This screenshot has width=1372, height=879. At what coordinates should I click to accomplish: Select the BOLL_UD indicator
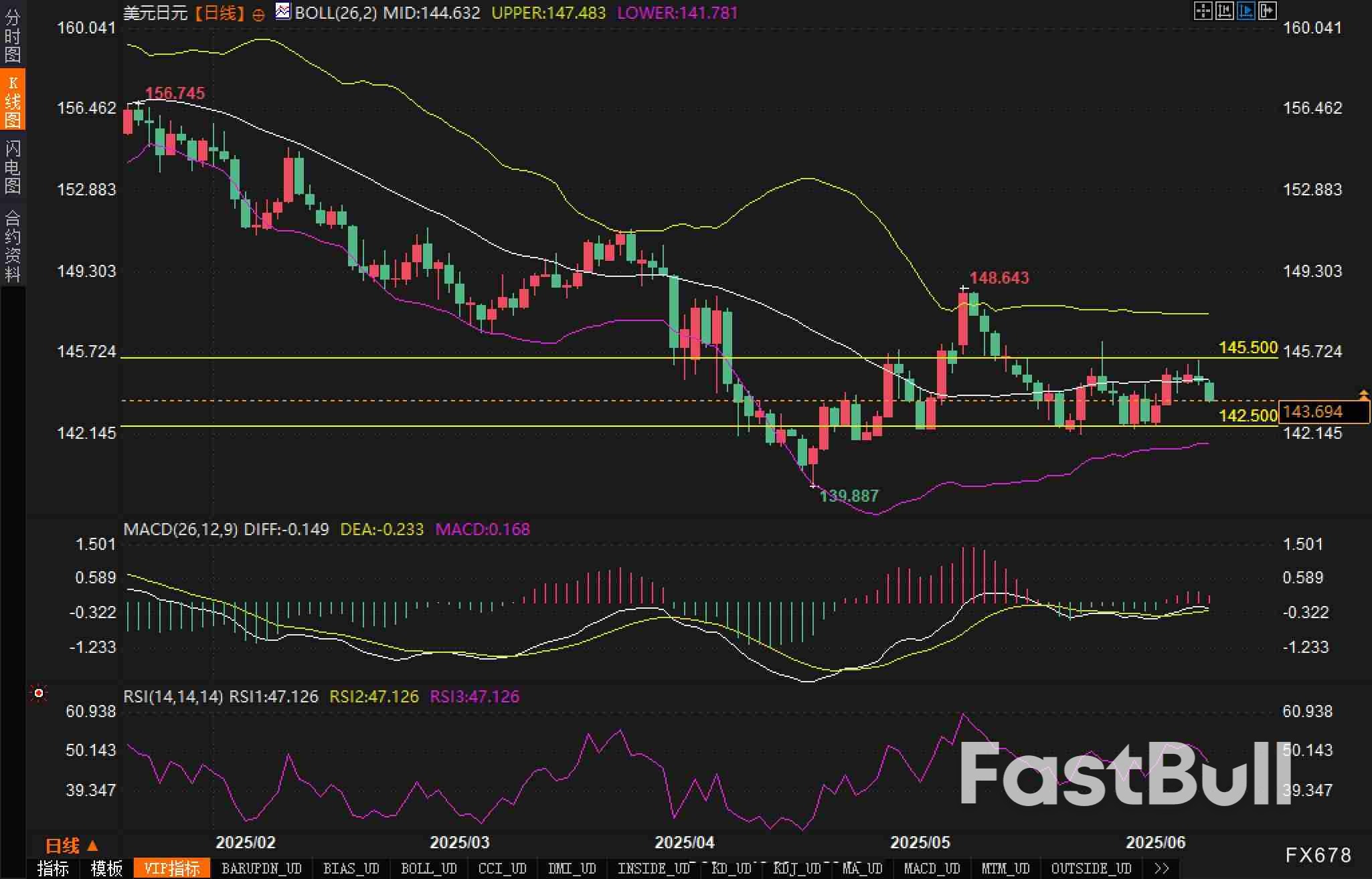tap(428, 868)
